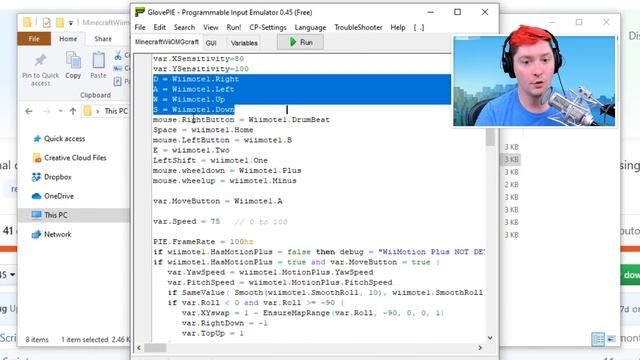The width and height of the screenshot is (640, 360).
Task: Click the Explorer quick access toolbar dropdown
Action: click(x=71, y=22)
